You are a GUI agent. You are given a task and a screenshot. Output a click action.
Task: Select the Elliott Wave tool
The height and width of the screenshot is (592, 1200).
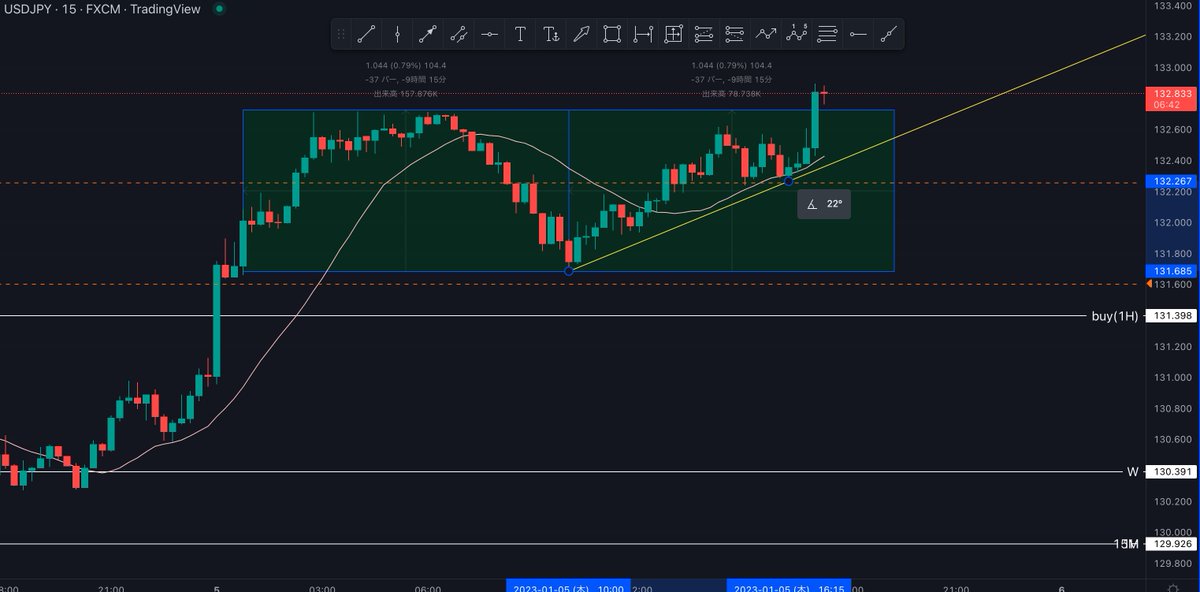point(796,33)
